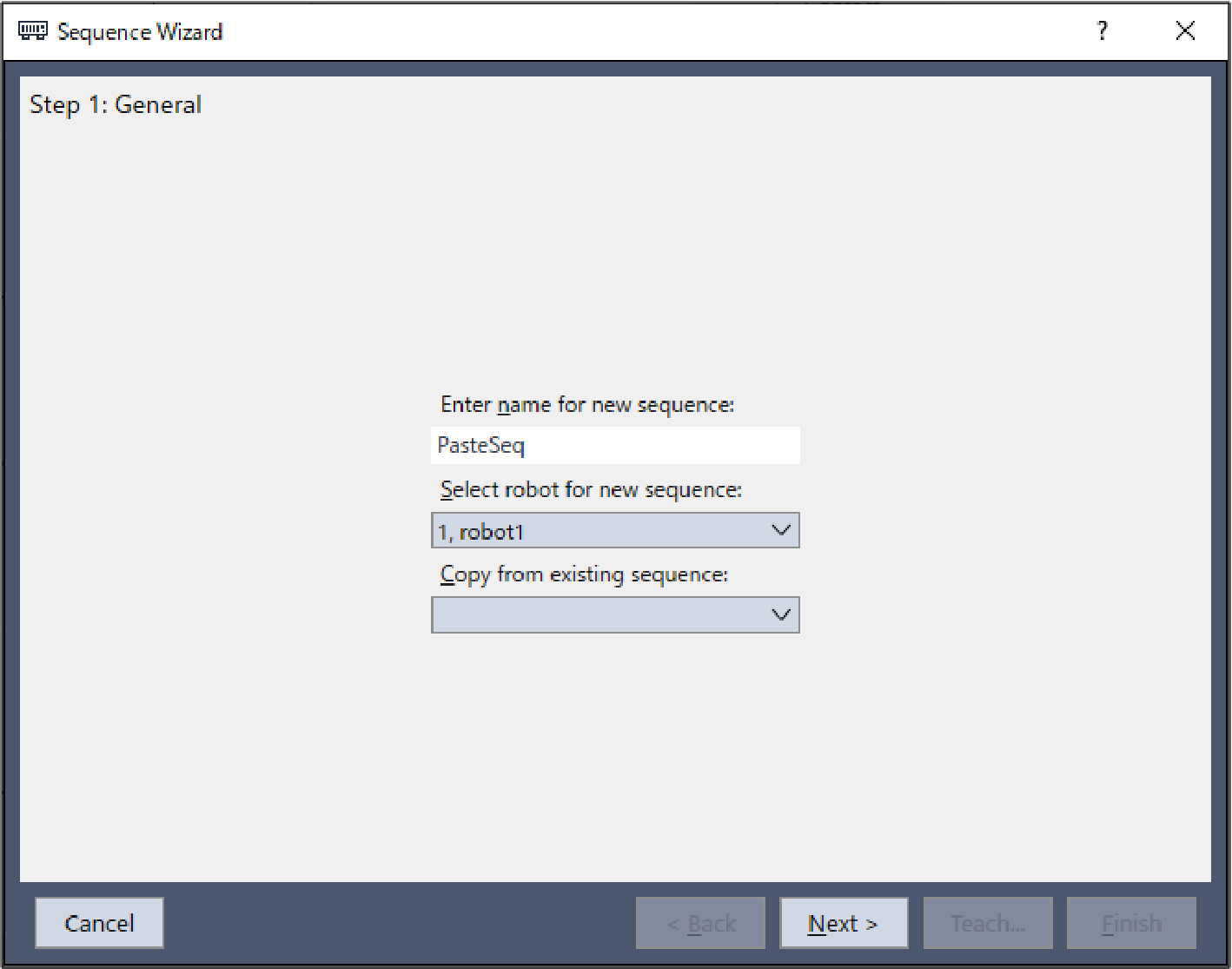
Task: Click blank white space after PasteSeq text
Action: coord(669,445)
